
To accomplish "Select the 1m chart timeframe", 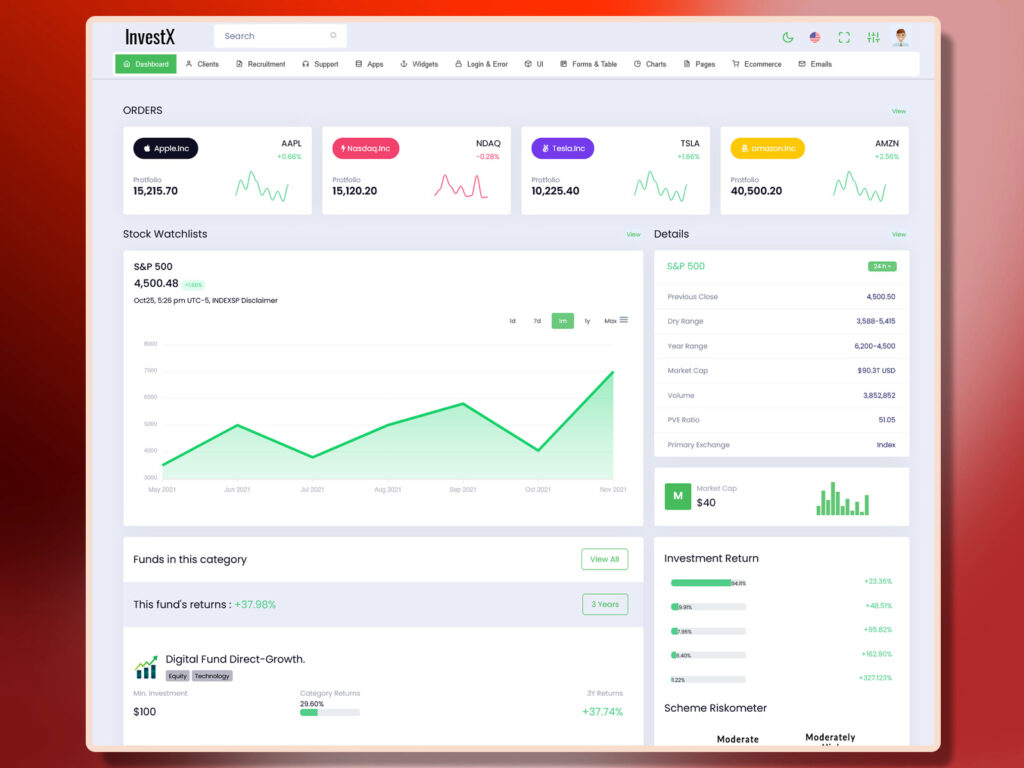I will (x=563, y=320).
